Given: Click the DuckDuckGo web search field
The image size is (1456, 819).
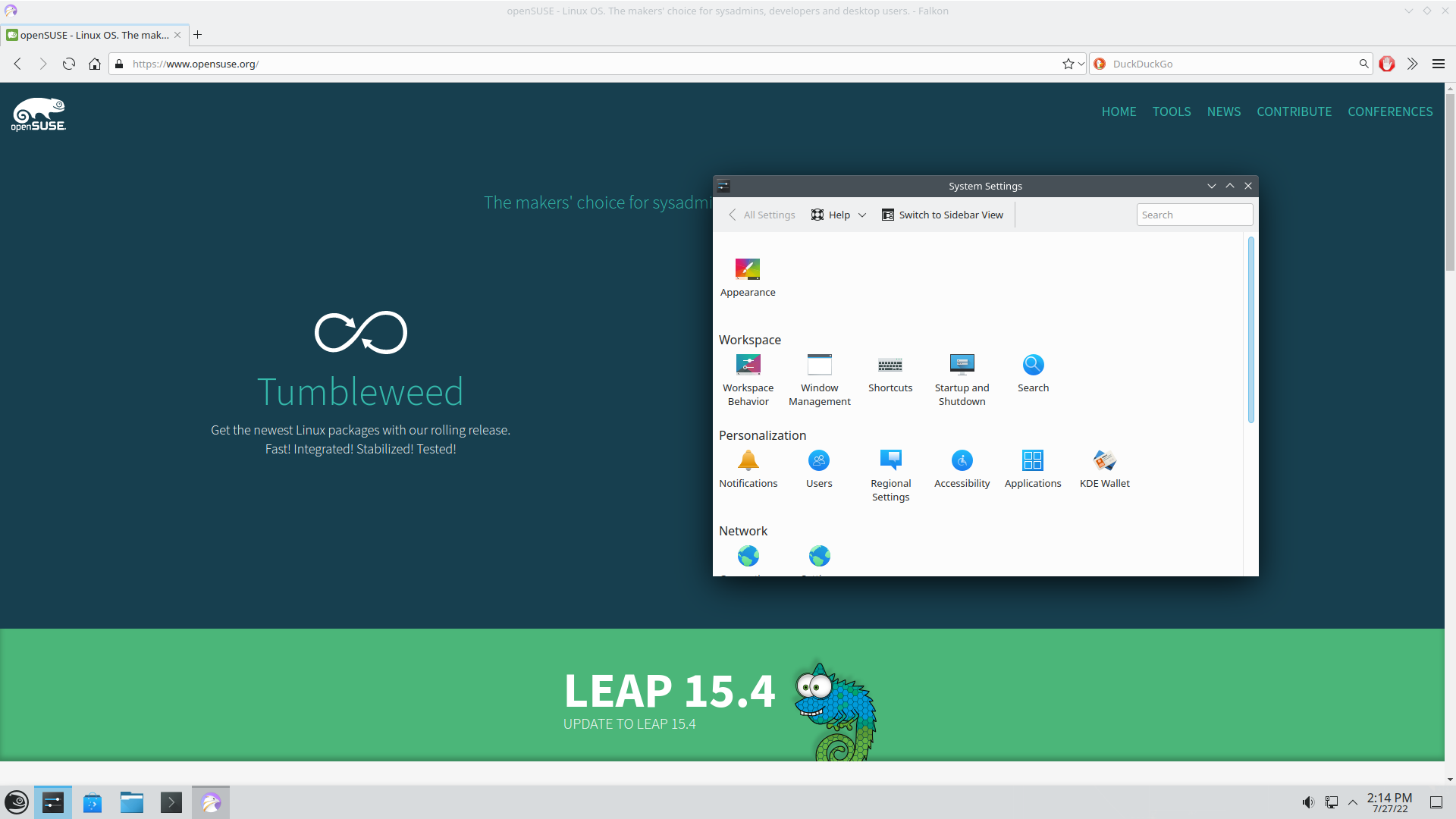Looking at the screenshot, I should [x=1232, y=64].
